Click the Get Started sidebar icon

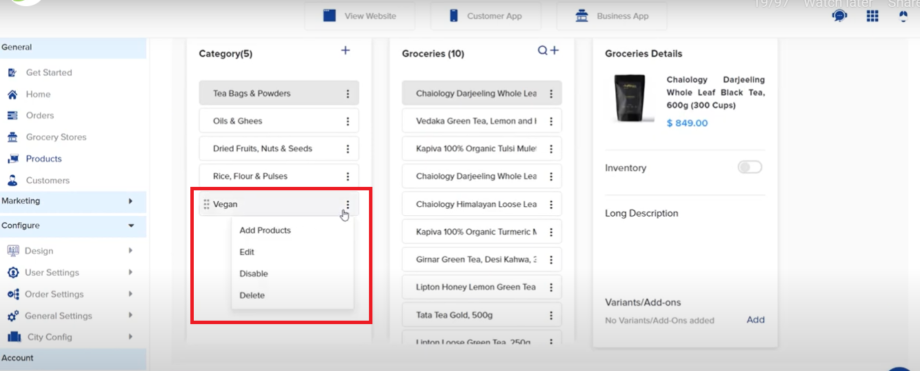coord(12,73)
